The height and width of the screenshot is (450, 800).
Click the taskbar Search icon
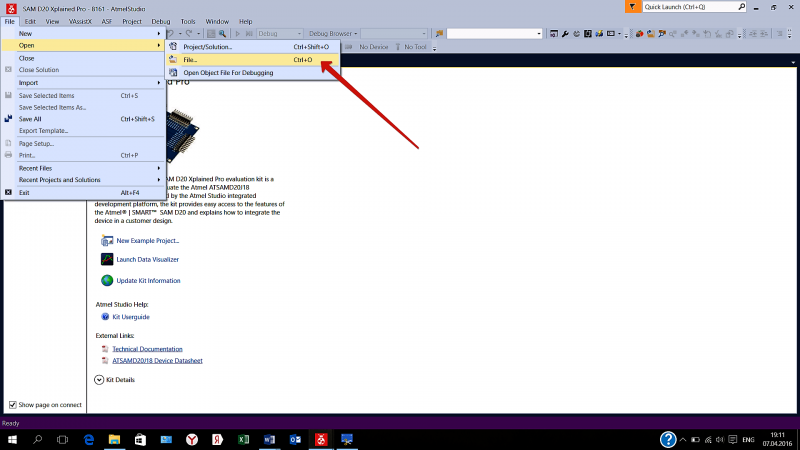point(37,439)
